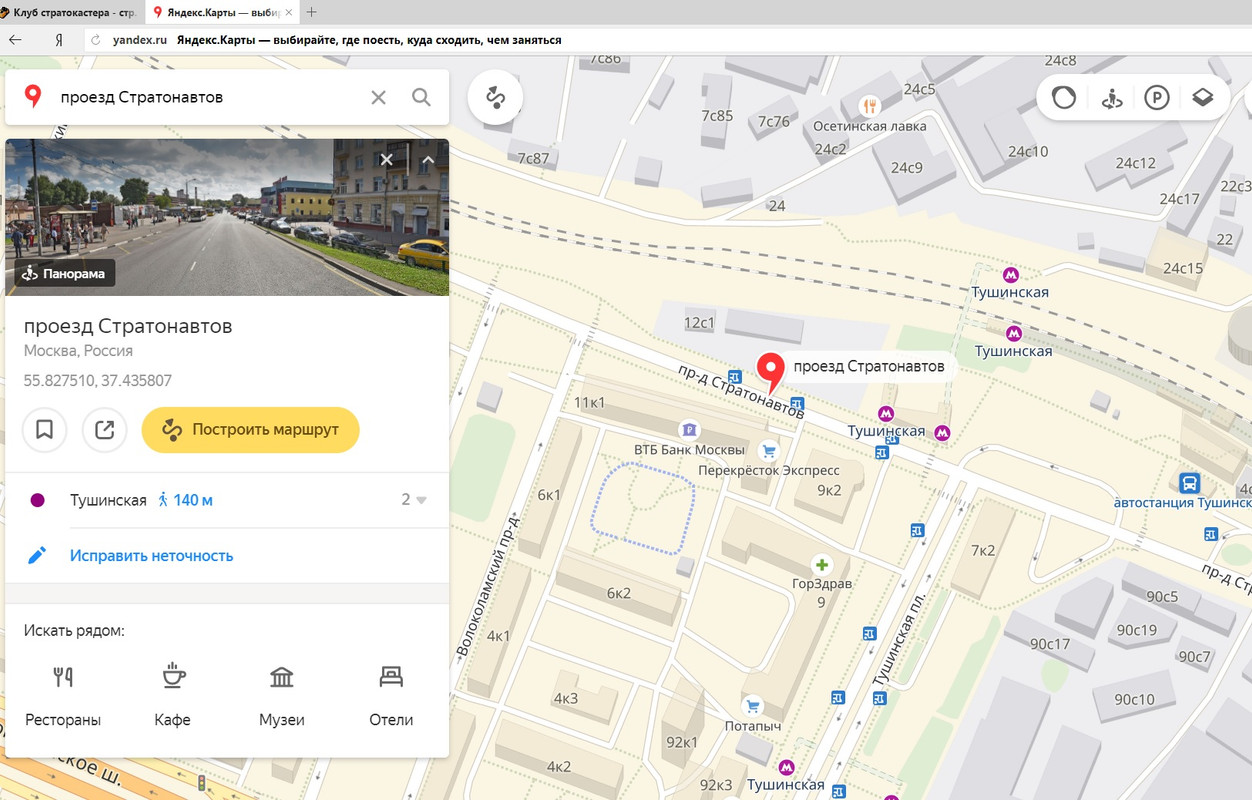This screenshot has width=1252, height=800.
Task: Click the magnifier search icon
Action: [x=421, y=97]
